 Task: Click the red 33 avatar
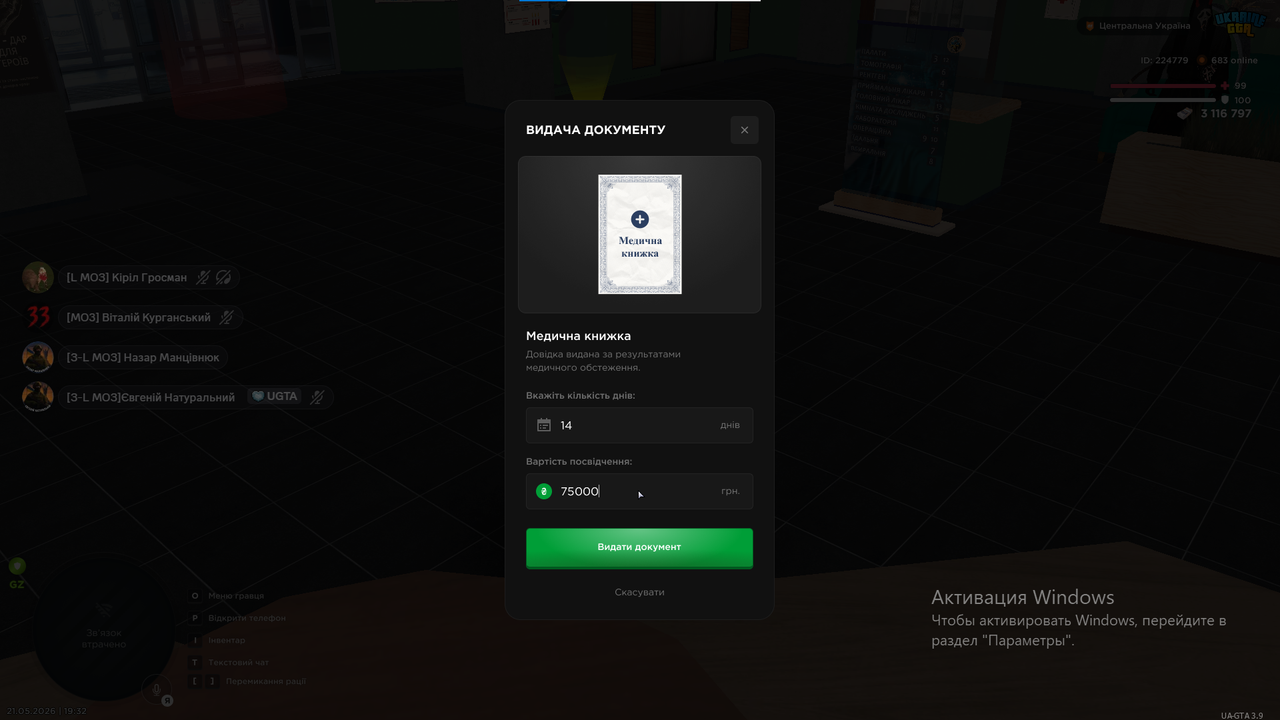coord(38,317)
